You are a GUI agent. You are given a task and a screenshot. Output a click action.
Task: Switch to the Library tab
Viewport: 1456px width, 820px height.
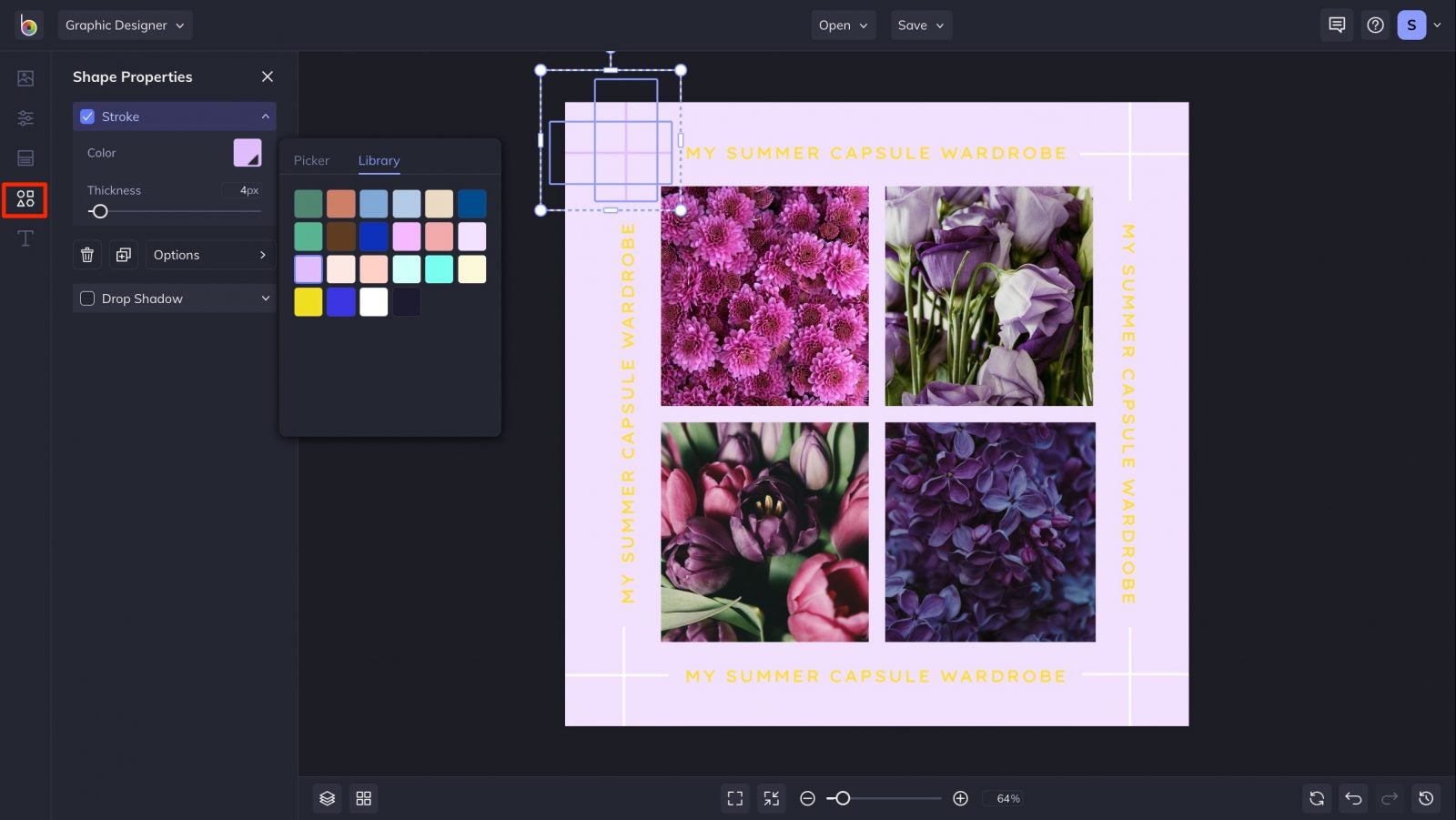[x=379, y=160]
